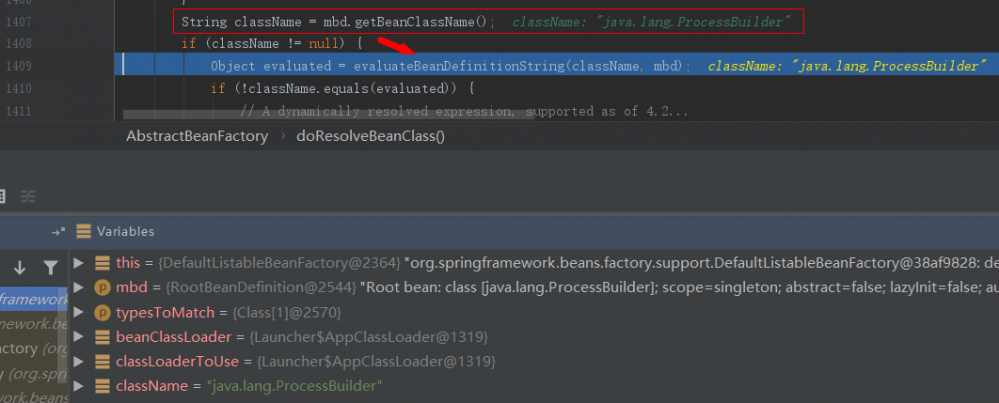Expand the 'classLoaderToUse' variable node

point(78,362)
